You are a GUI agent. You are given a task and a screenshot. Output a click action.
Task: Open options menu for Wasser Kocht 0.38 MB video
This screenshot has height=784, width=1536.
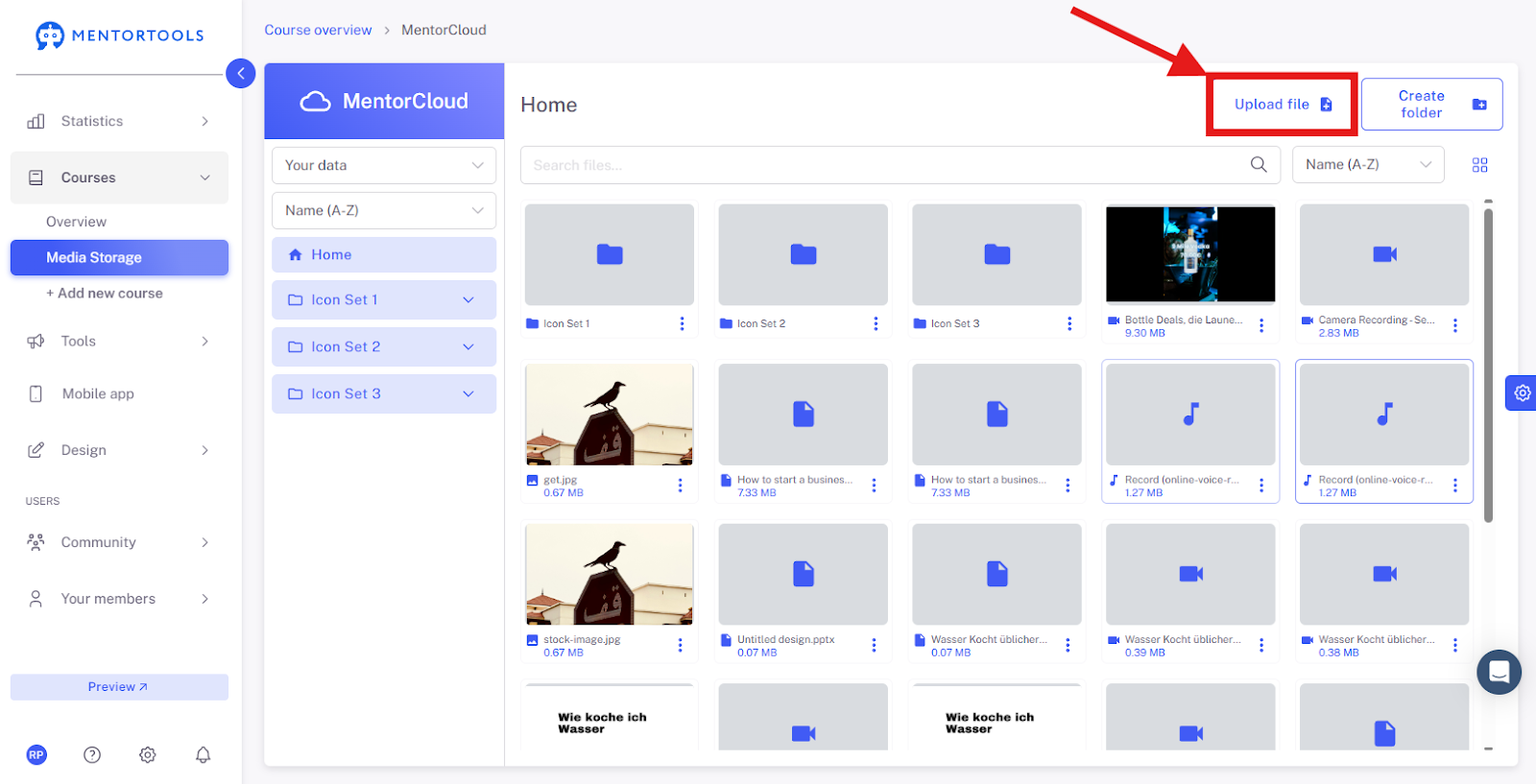pos(1455,646)
